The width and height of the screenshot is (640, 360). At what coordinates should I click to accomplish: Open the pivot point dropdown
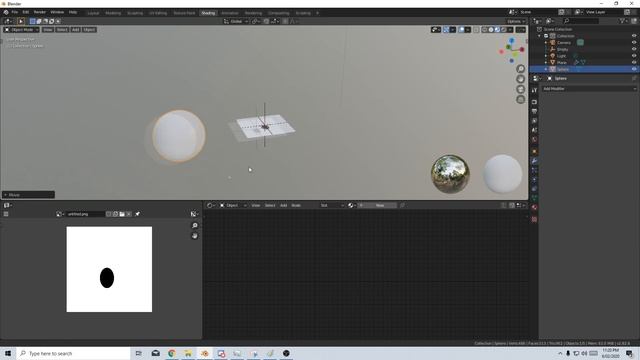(256, 21)
